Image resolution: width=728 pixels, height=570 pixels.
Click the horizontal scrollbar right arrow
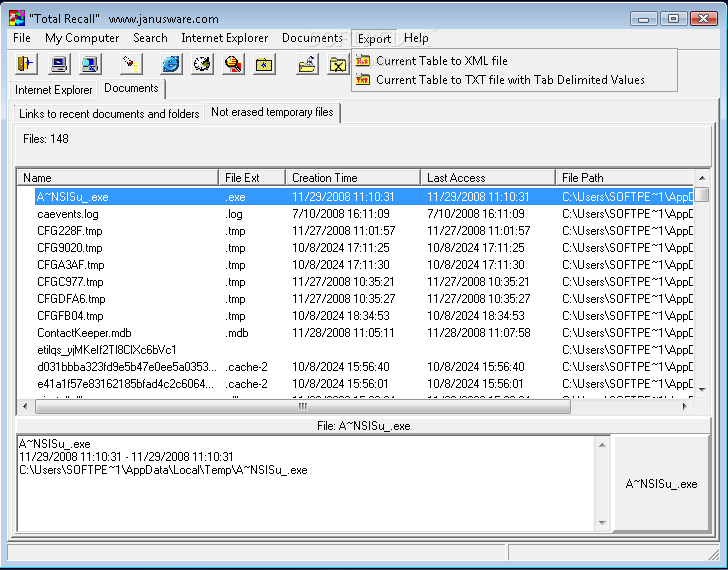point(685,407)
